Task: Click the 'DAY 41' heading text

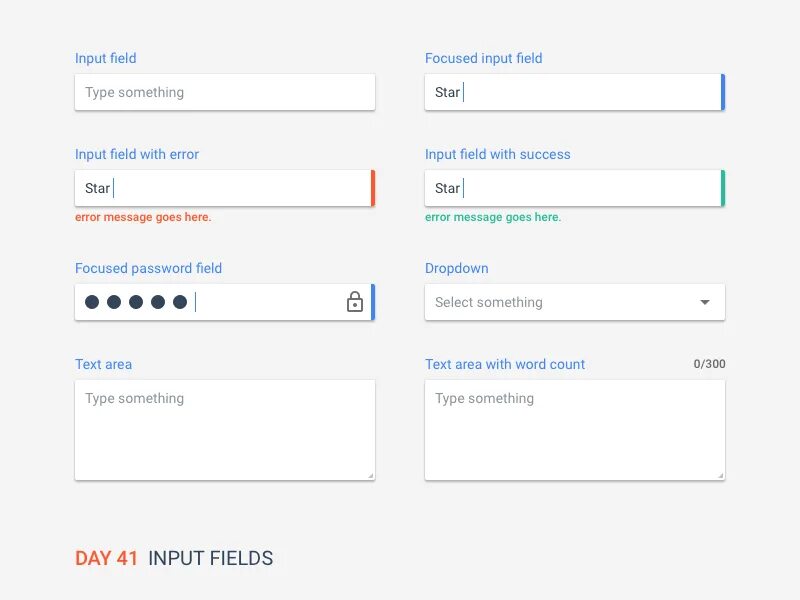Action: pyautogui.click(x=106, y=558)
